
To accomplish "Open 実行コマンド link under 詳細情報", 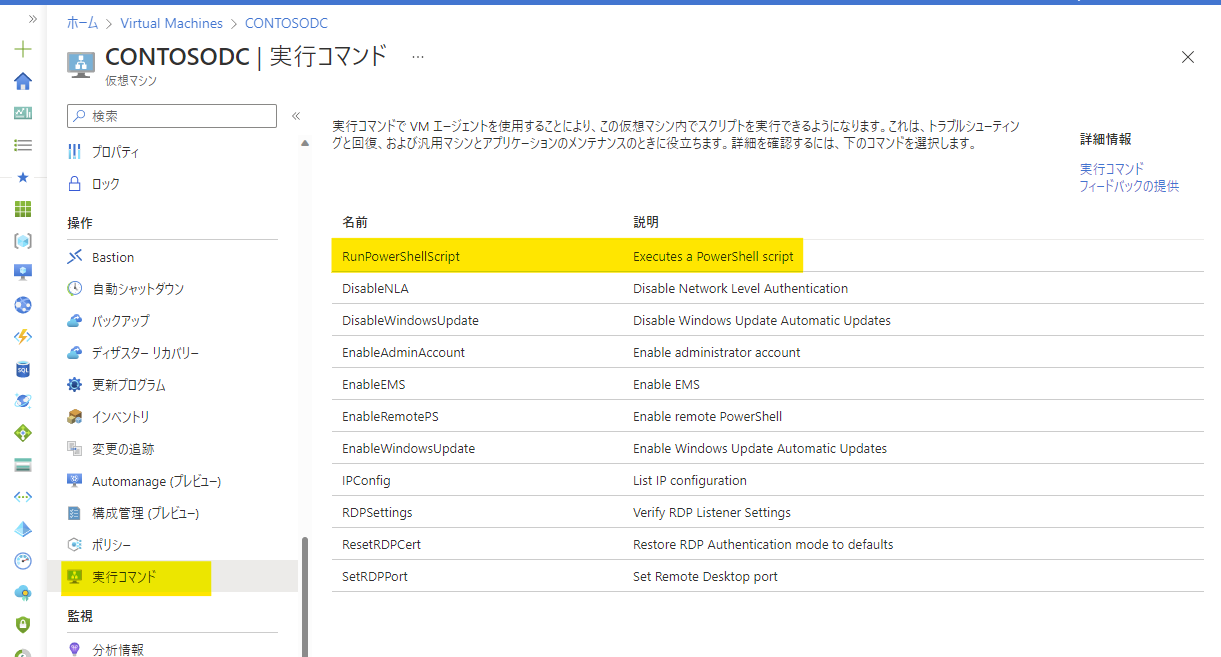I will pos(1112,169).
